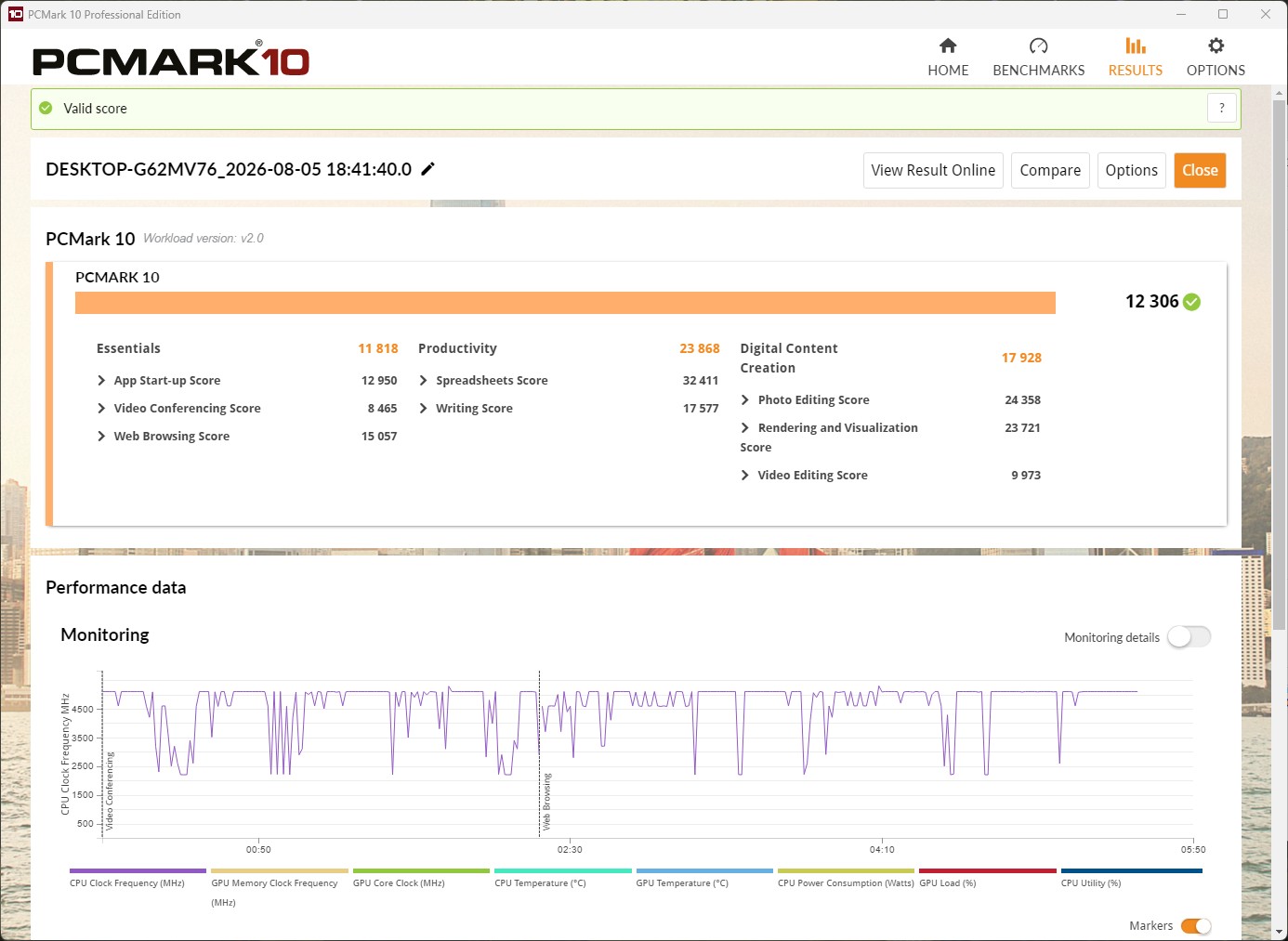The image size is (1288, 941).
Task: Click the orange PCMARK 10 score bar
Action: [565, 303]
